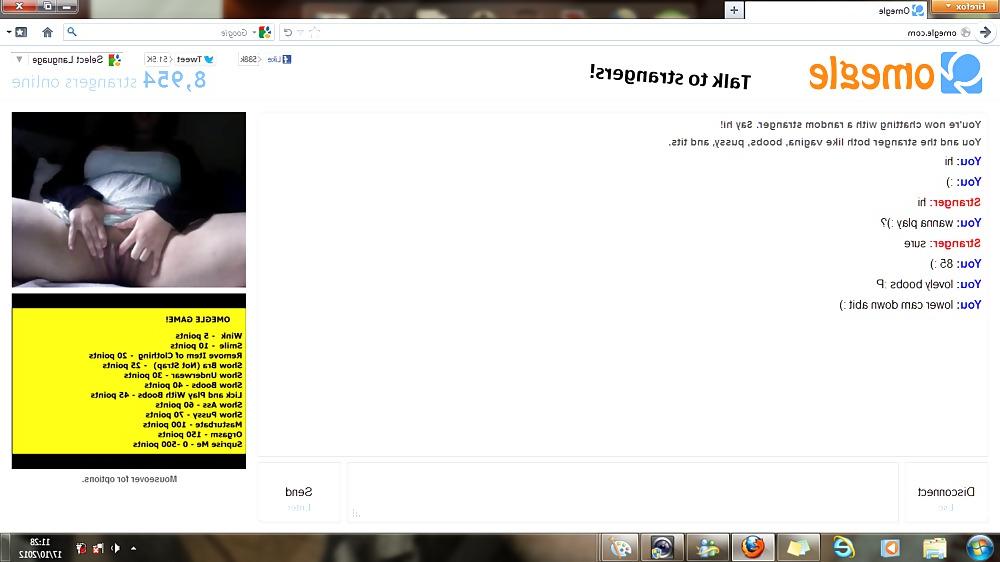This screenshot has width=1000, height=562.
Task: Click the 'Talk to strangers!' heading
Action: pyautogui.click(x=670, y=77)
